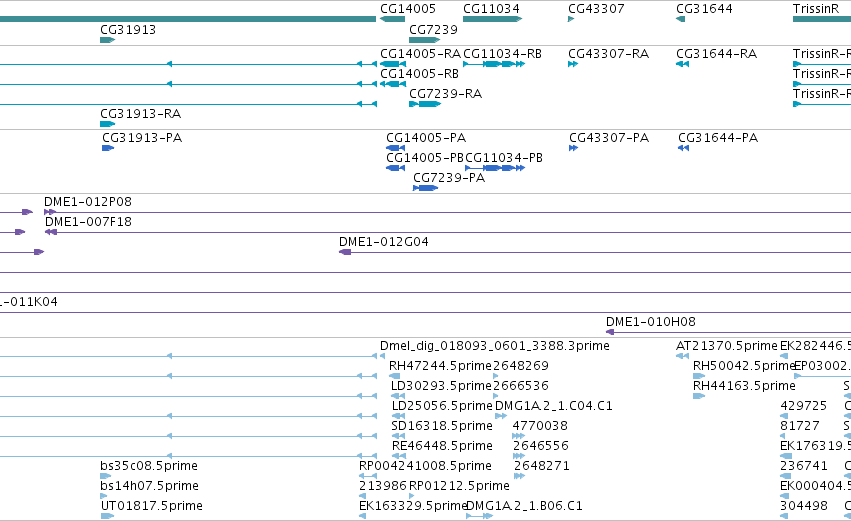Image resolution: width=851 pixels, height=521 pixels.
Task: Click EST RE46448.5prime
Action: tap(399, 456)
